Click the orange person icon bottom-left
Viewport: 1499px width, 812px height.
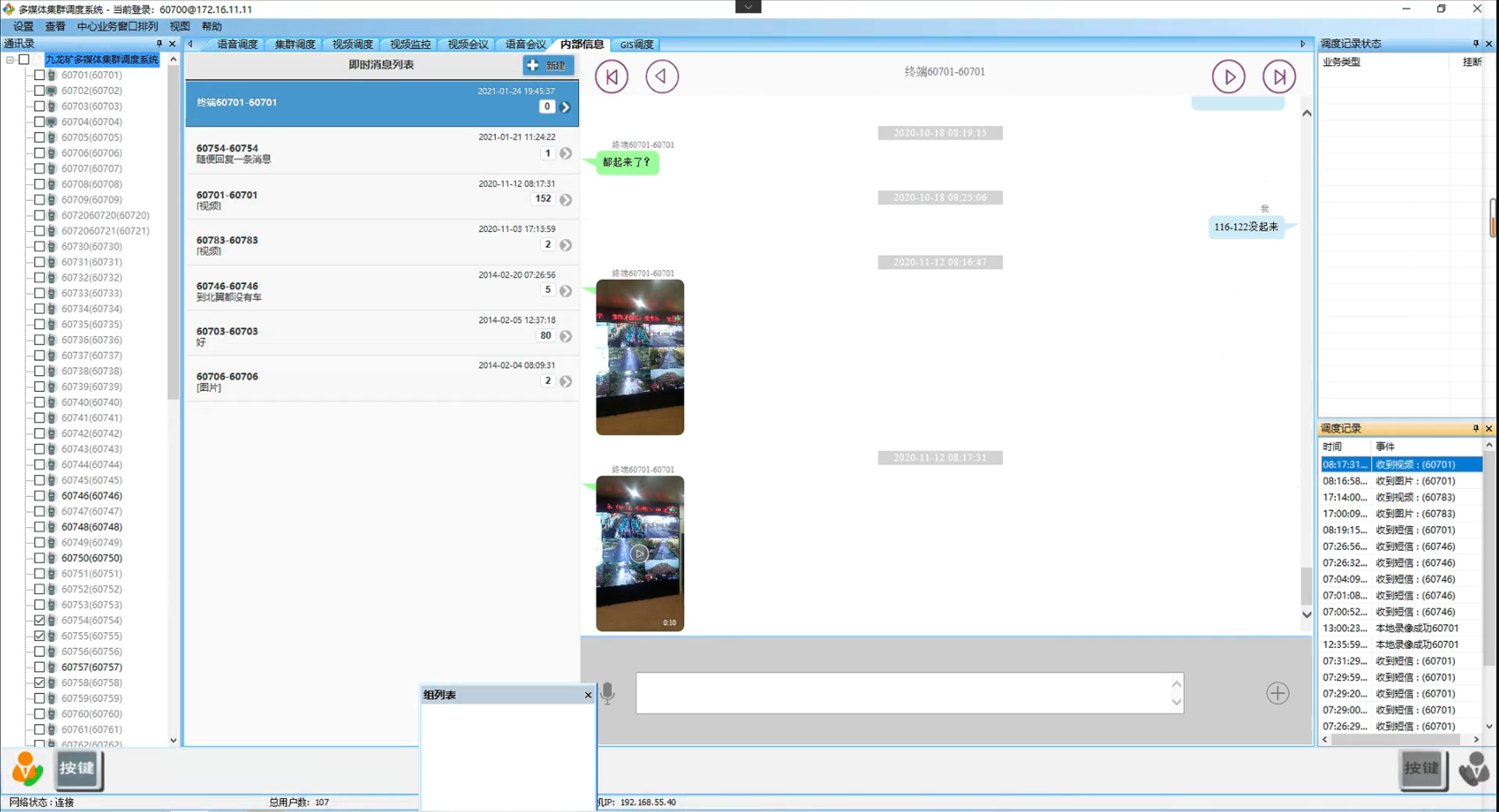coord(27,768)
